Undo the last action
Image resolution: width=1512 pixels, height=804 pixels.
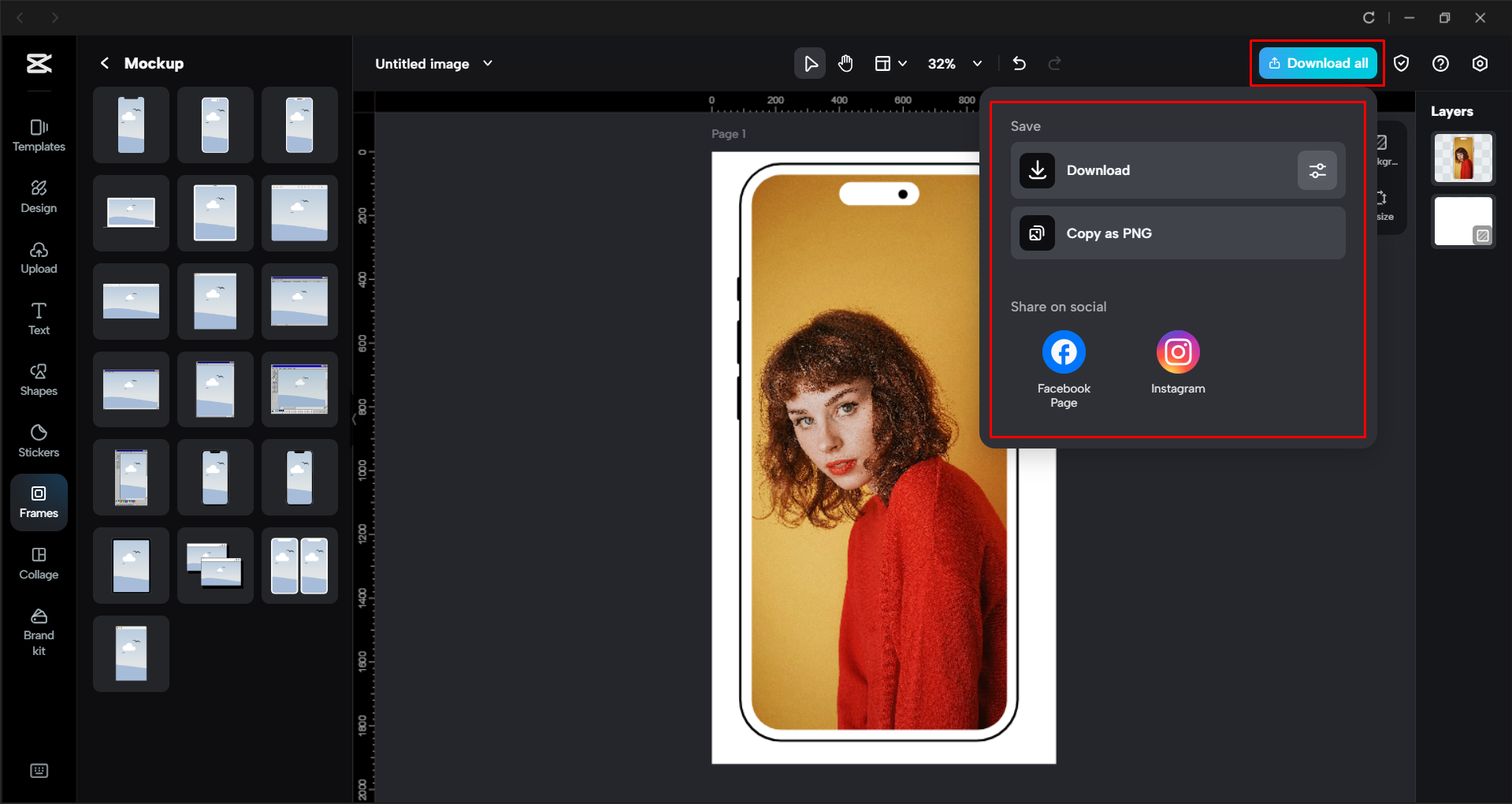(x=1019, y=63)
